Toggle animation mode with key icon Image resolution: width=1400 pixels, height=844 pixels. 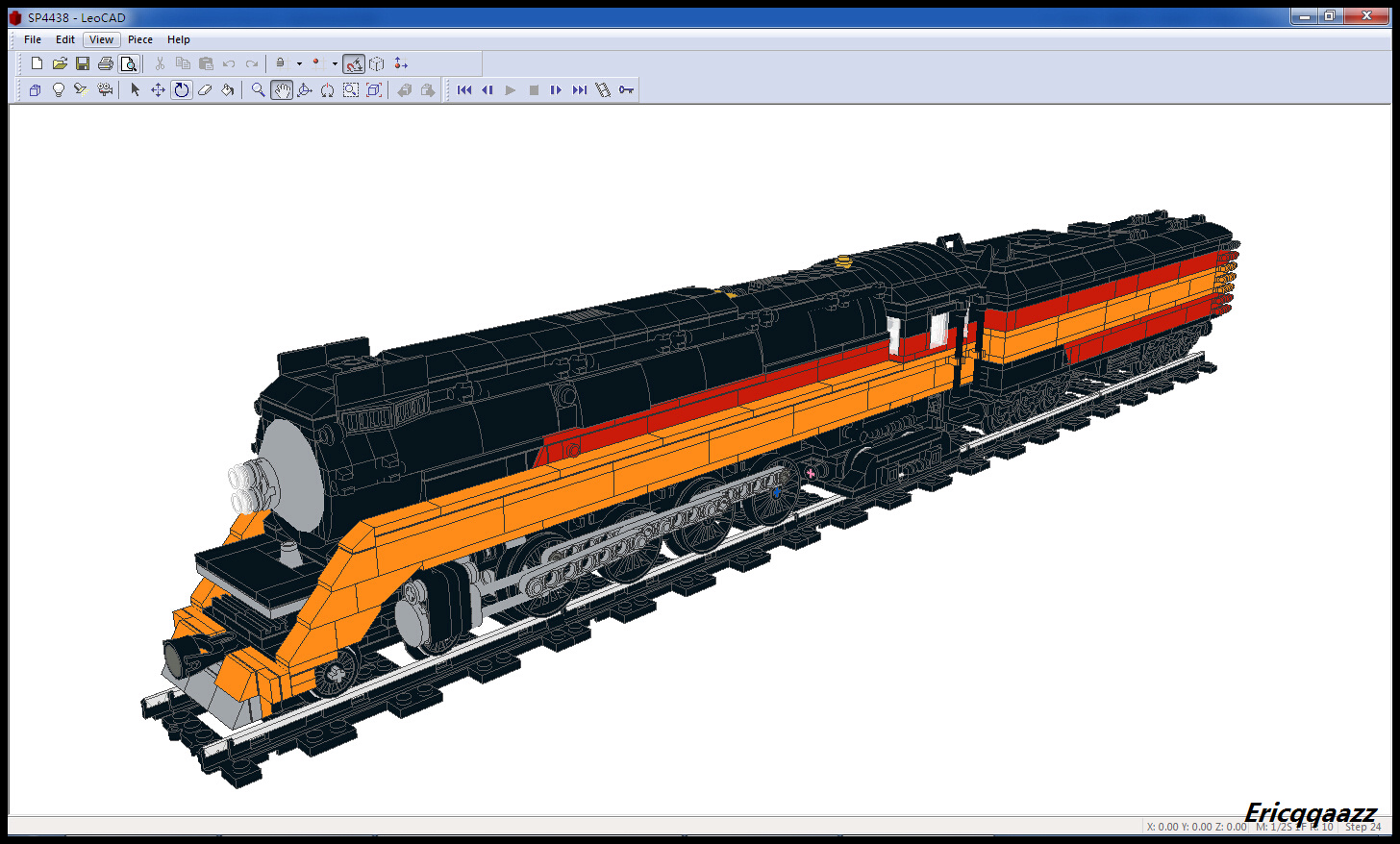626,90
